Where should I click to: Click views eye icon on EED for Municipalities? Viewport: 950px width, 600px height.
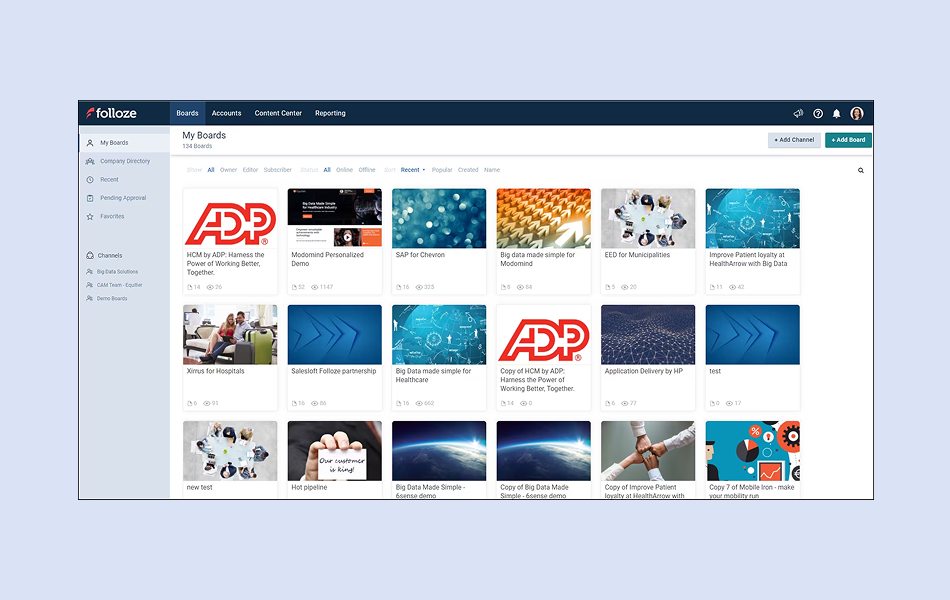coord(624,287)
